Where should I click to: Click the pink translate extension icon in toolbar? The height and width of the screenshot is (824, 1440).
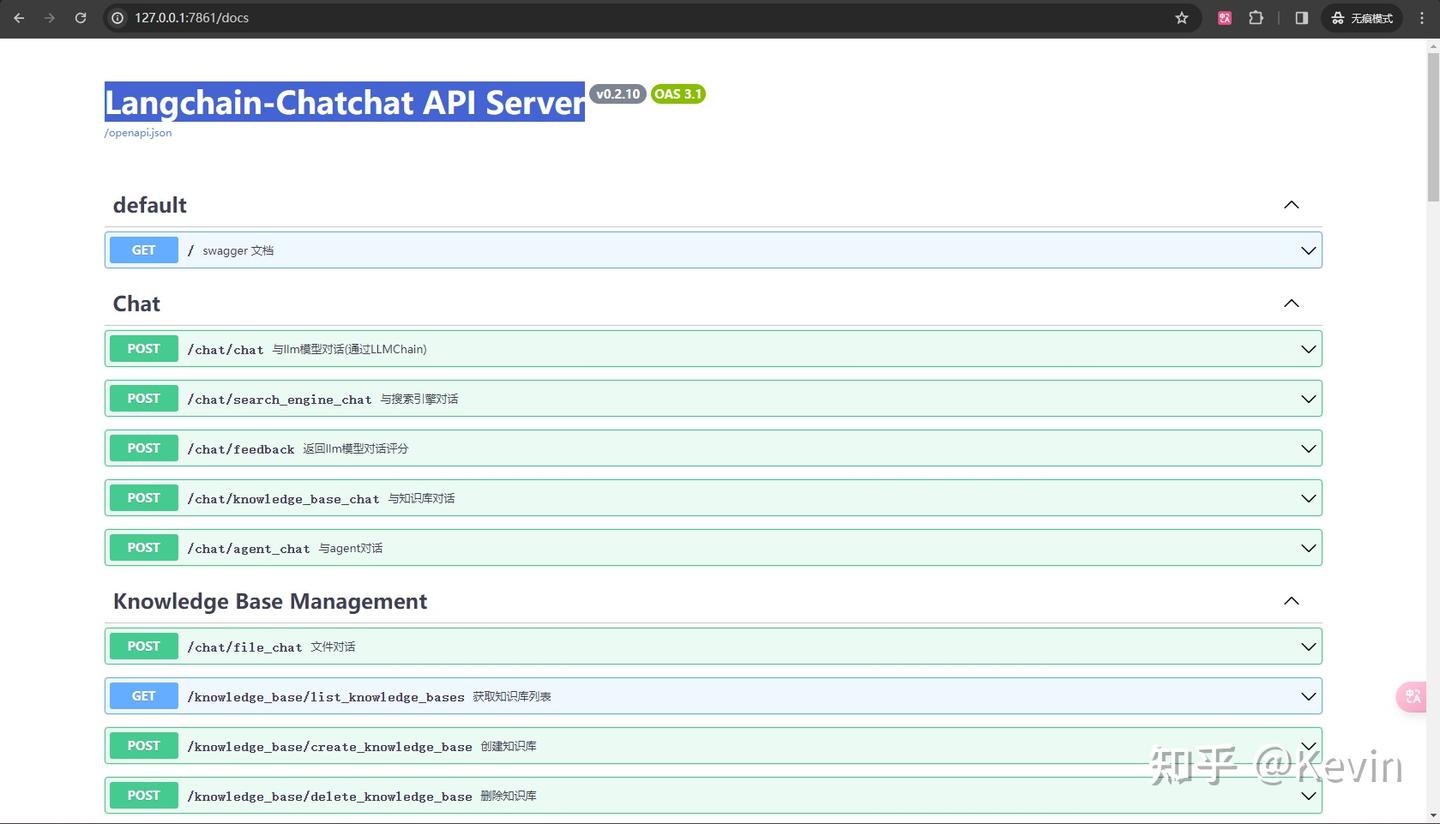(x=1224, y=18)
